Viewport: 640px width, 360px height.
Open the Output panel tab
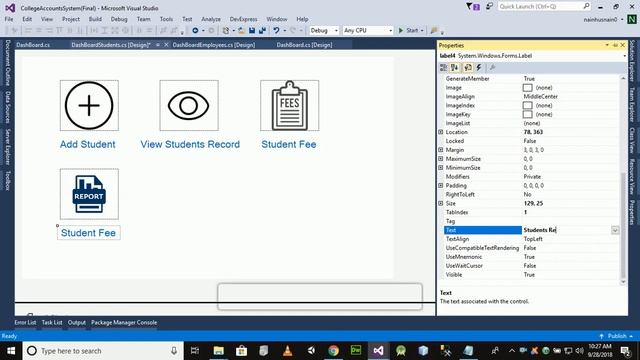(77, 322)
